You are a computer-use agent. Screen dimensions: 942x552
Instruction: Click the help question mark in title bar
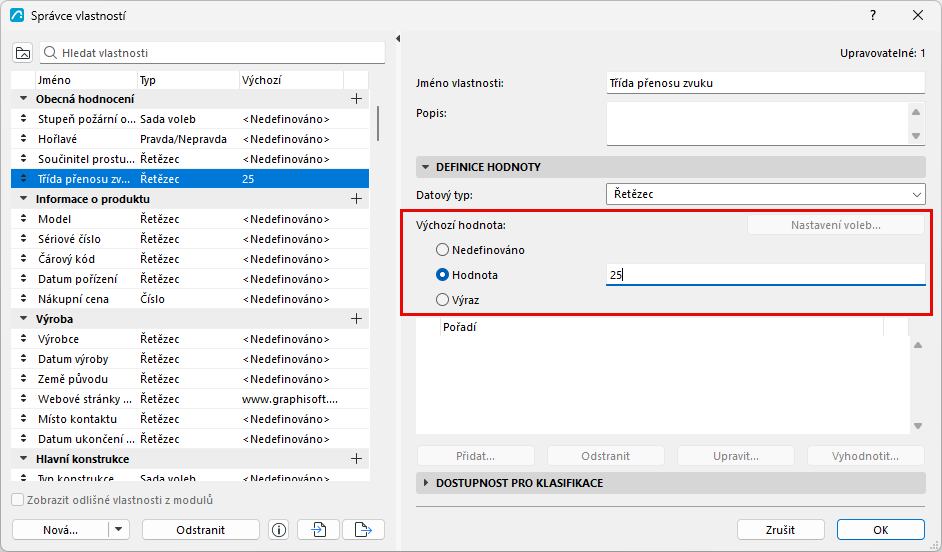tap(873, 16)
